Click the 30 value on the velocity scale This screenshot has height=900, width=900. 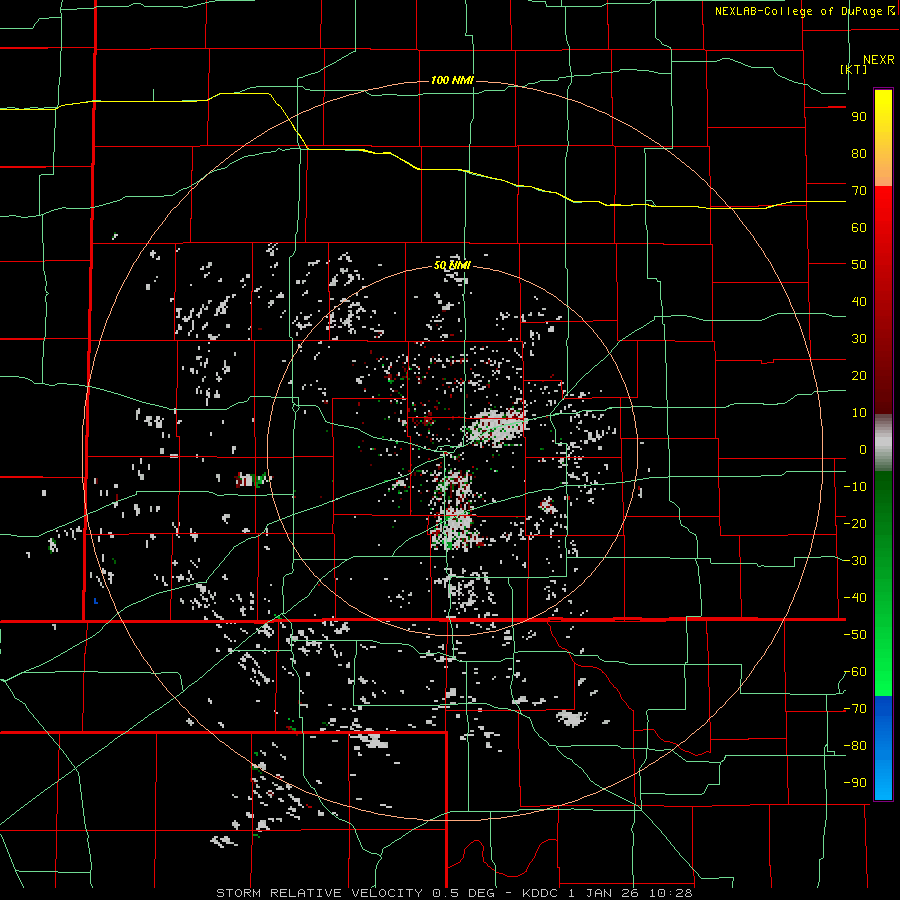859,339
